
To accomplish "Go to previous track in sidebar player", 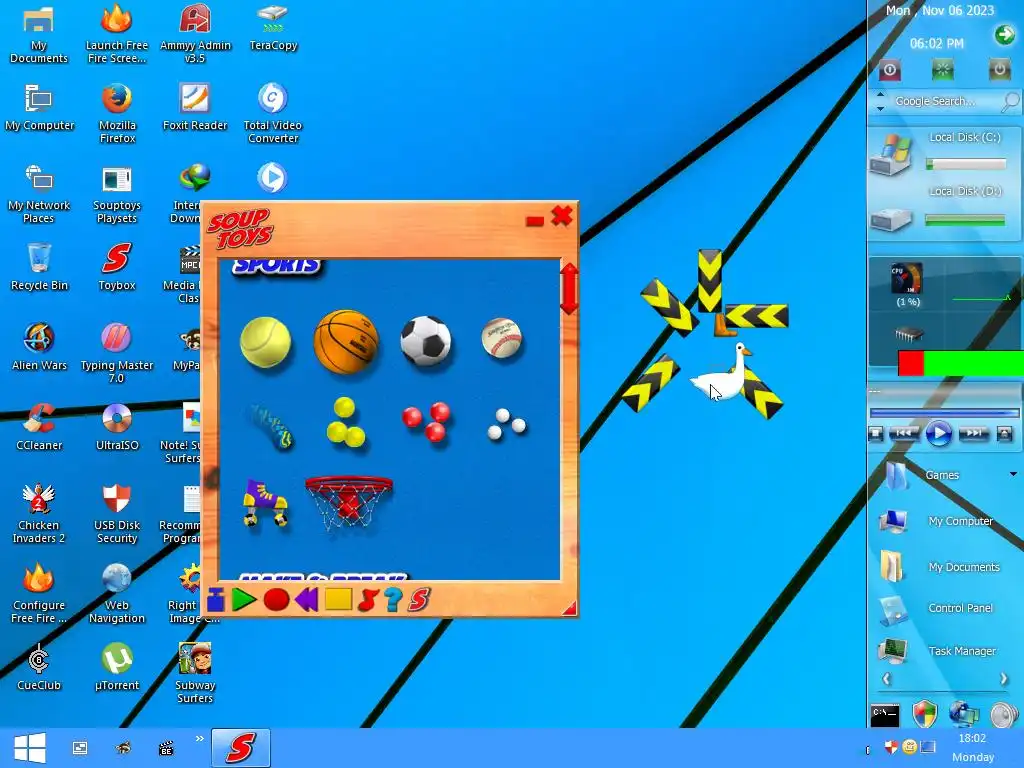I will 904,433.
